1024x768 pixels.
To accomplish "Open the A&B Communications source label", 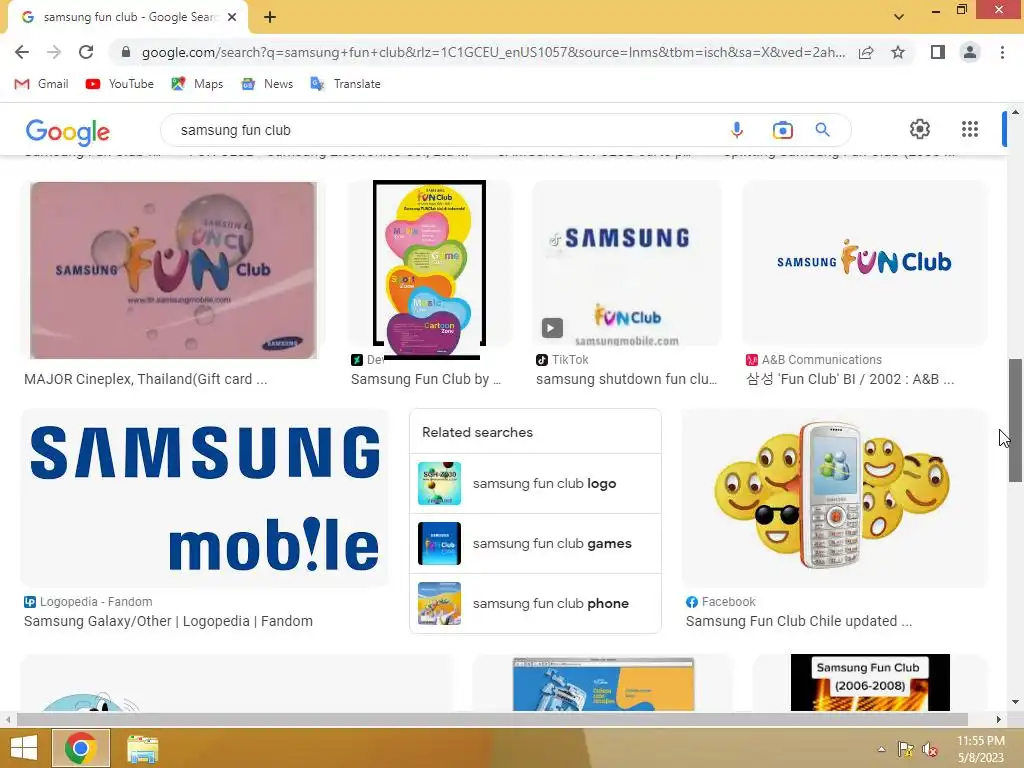I will click(814, 359).
